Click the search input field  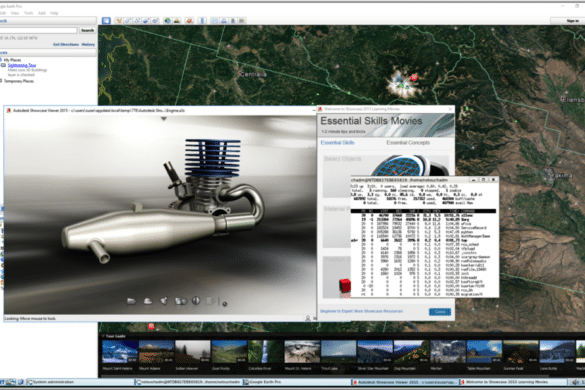tap(39, 30)
